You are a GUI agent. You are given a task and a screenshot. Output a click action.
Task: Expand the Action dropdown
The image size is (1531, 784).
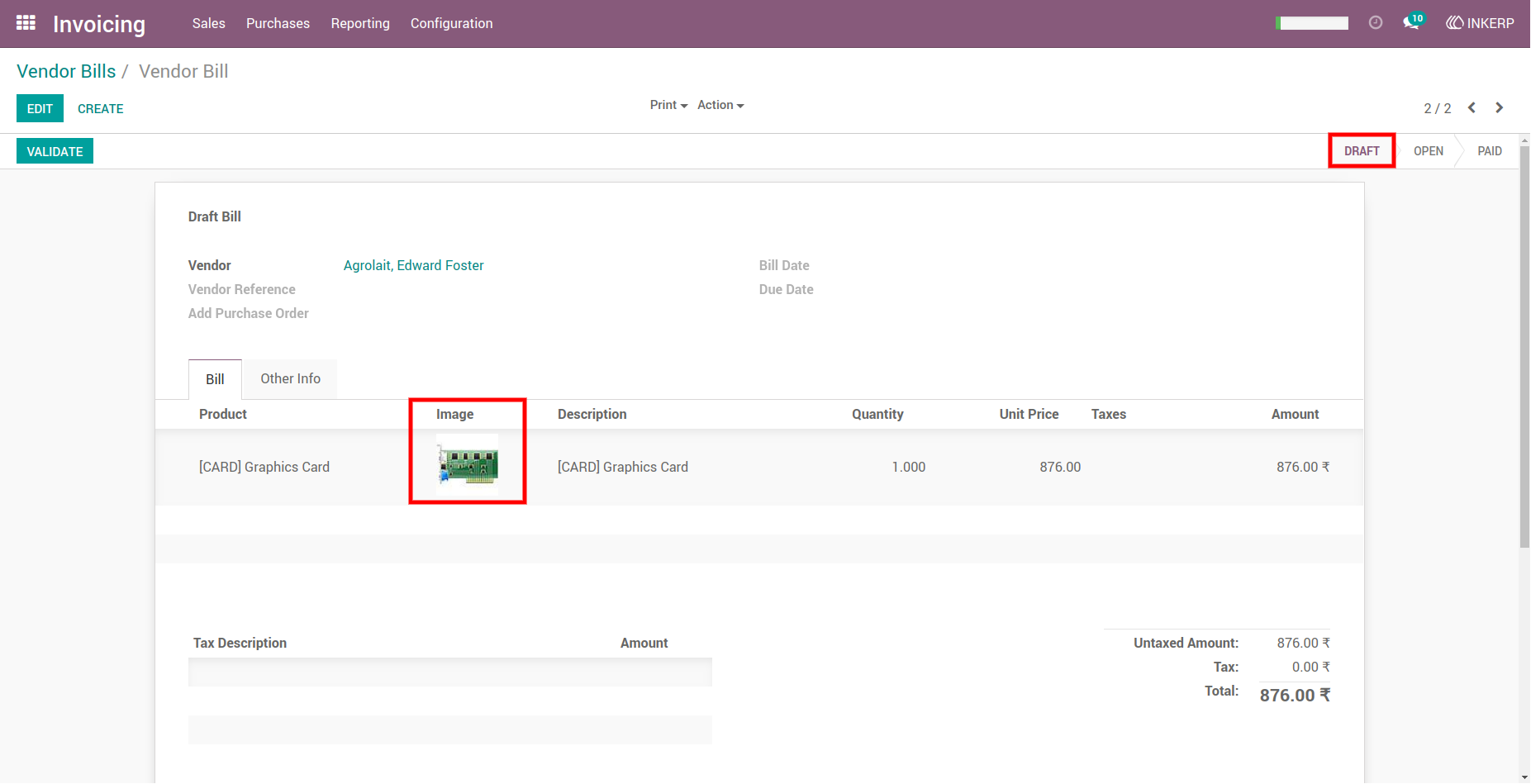(x=720, y=105)
